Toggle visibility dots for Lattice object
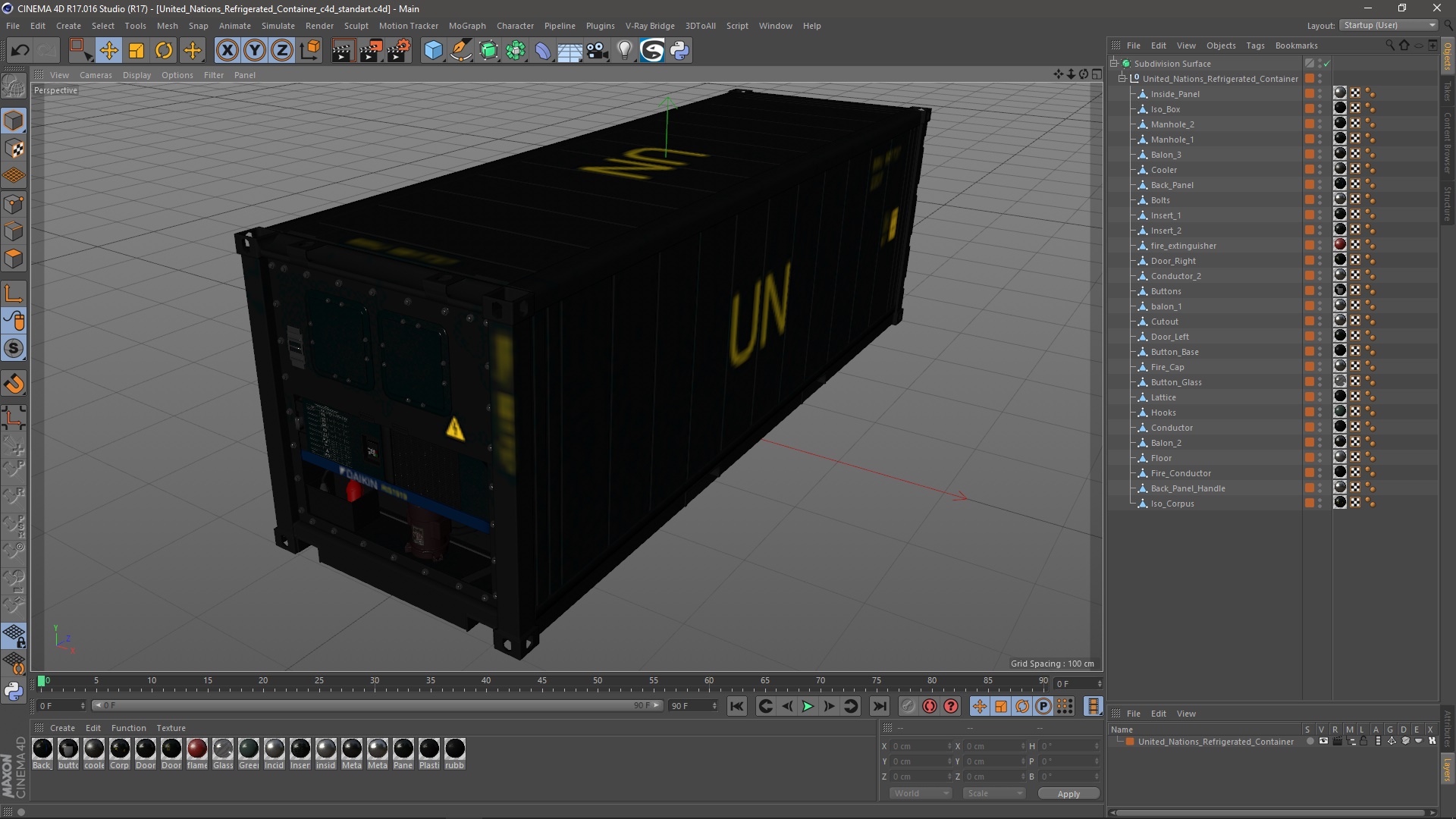1456x819 pixels. 1320,397
